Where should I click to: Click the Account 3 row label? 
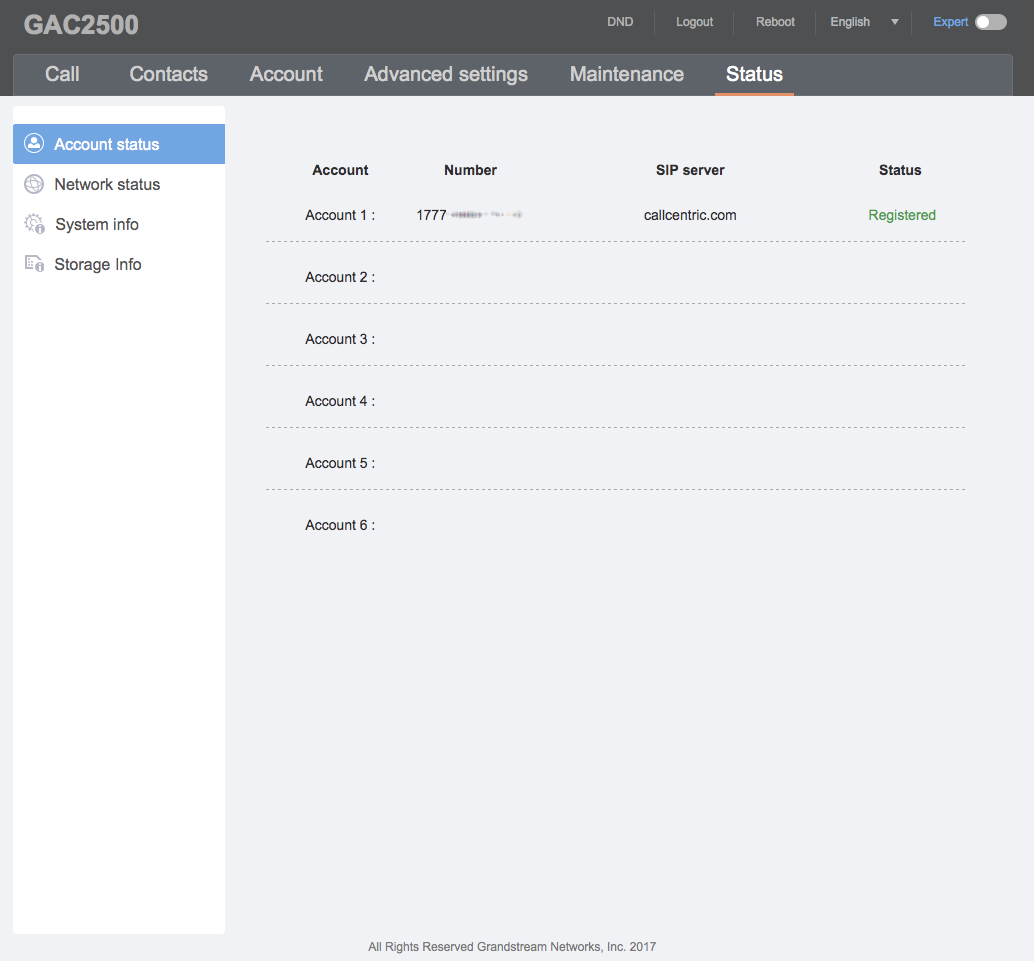click(340, 339)
